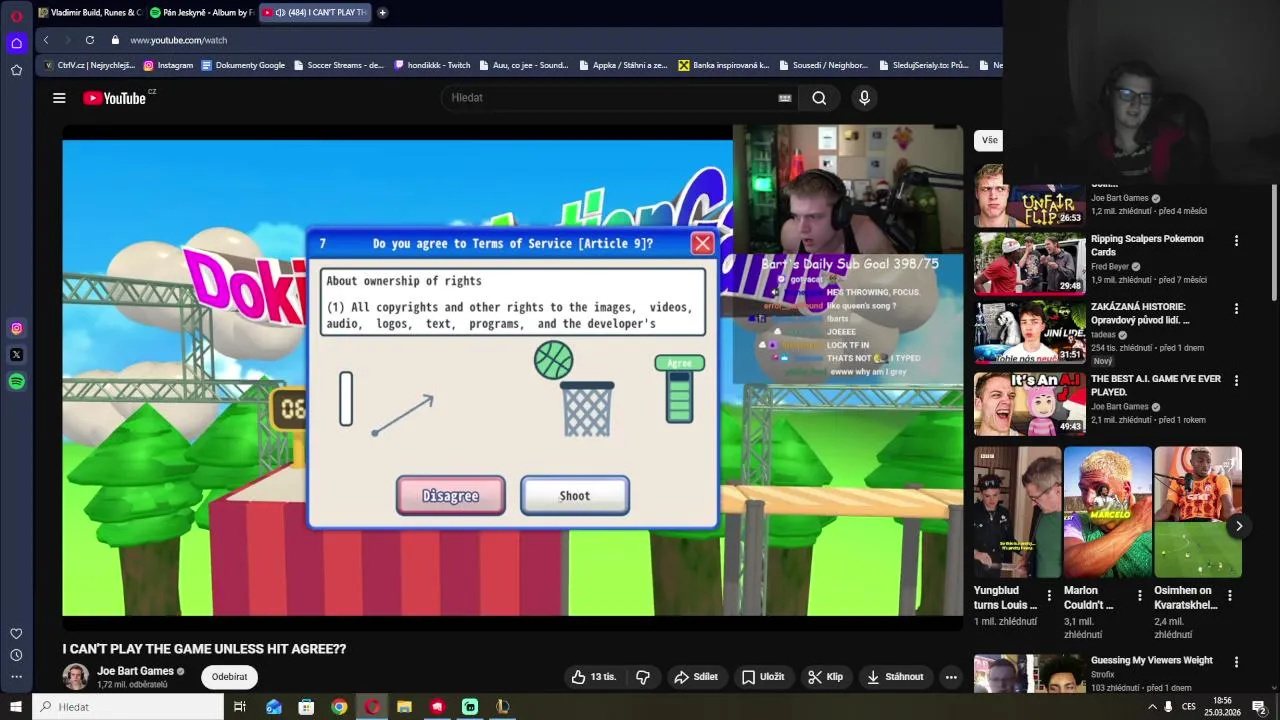Image resolution: width=1280 pixels, height=720 pixels.
Task: Like the video with thumbs up
Action: [x=593, y=677]
